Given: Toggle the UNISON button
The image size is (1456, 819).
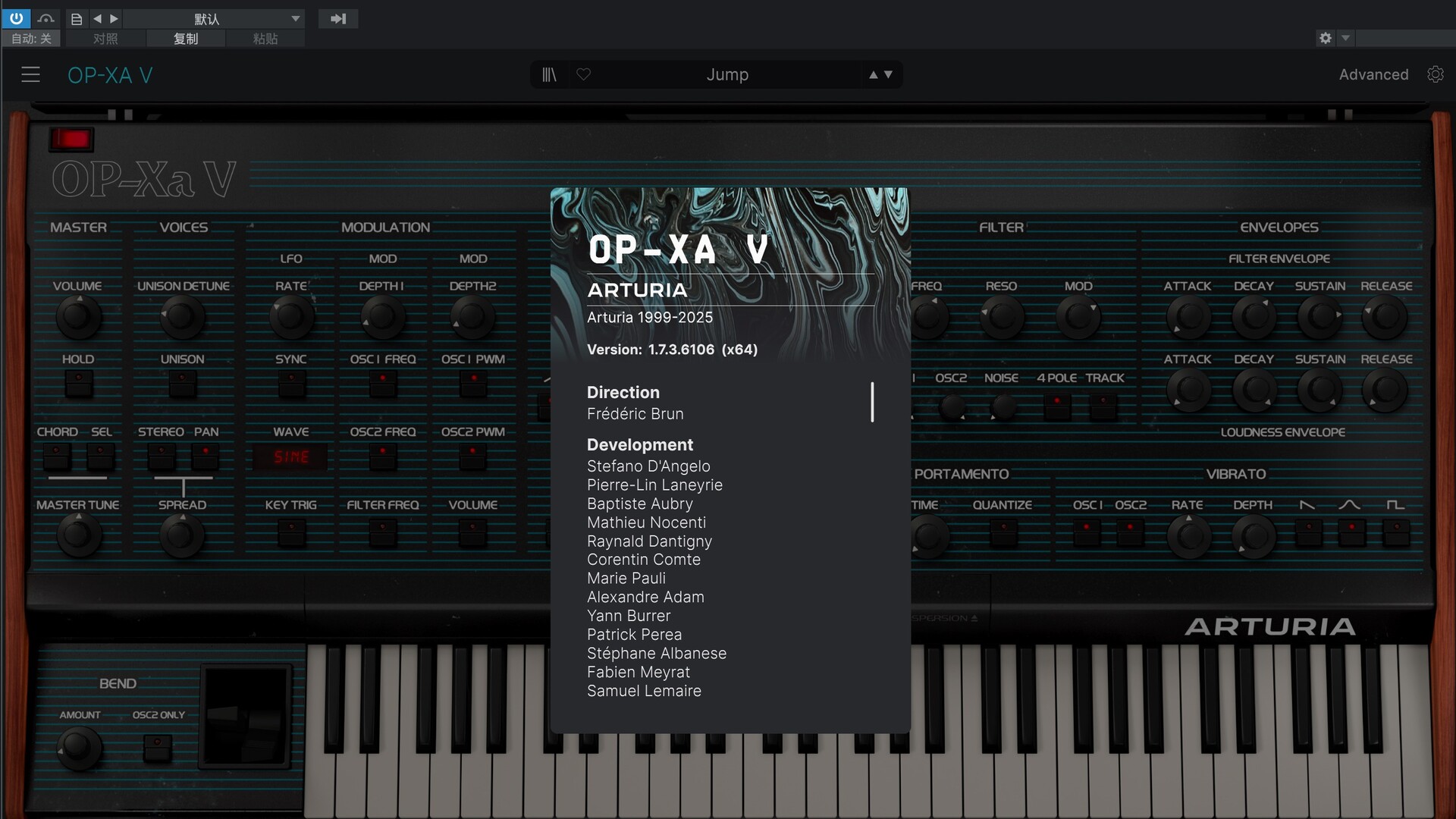Looking at the screenshot, I should tap(182, 384).
